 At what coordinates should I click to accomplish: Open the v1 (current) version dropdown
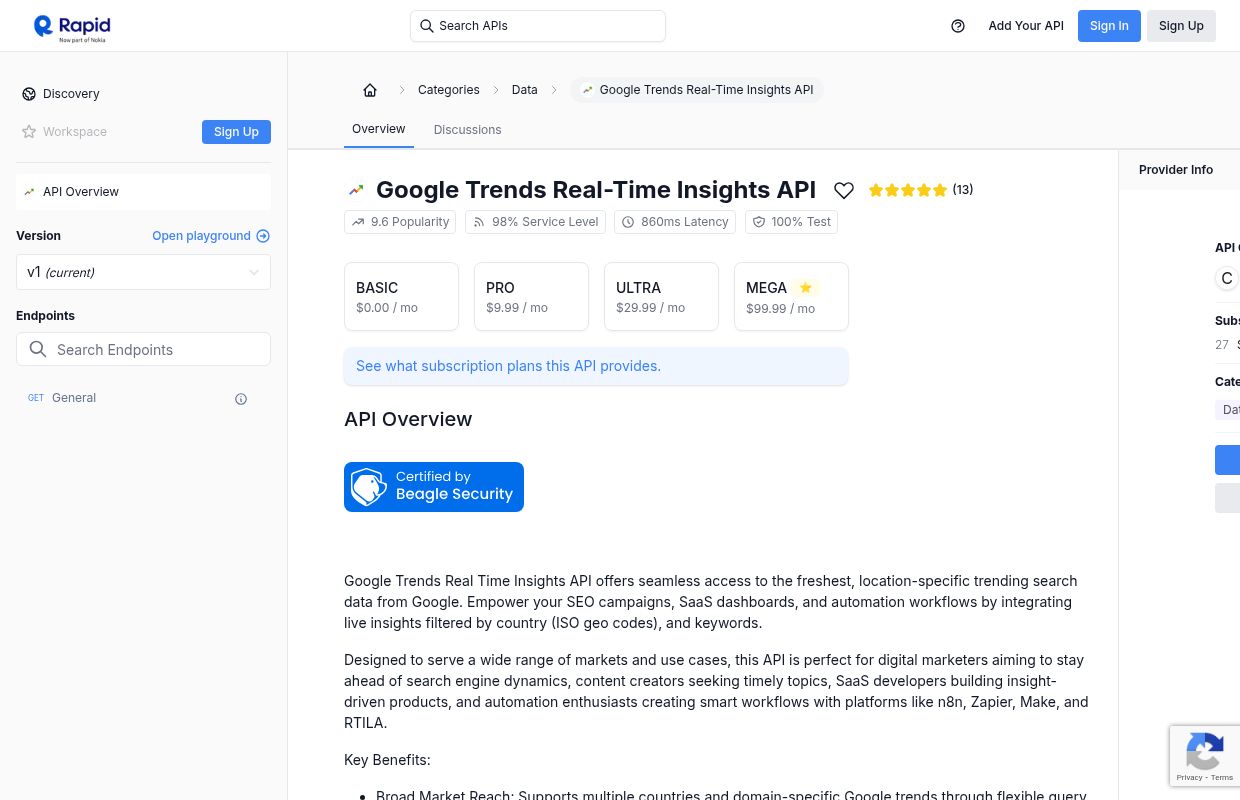click(x=143, y=272)
